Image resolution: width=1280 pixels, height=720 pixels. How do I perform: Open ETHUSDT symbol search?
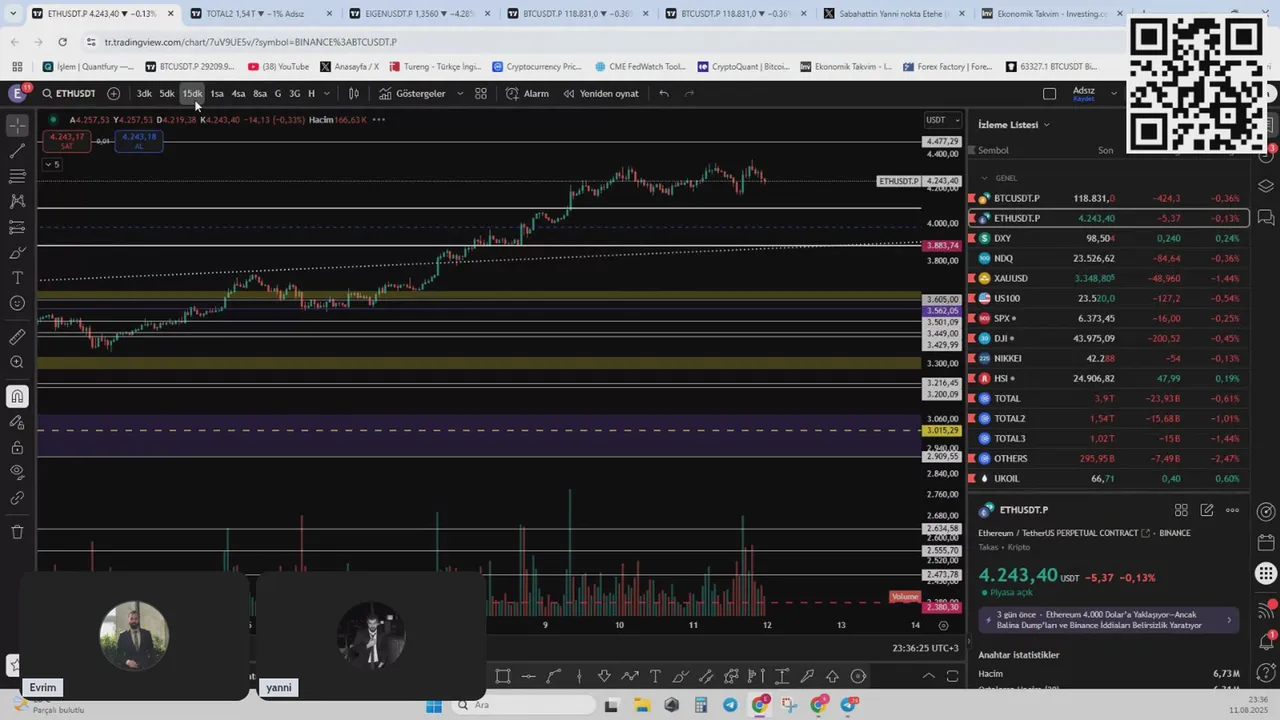68,93
